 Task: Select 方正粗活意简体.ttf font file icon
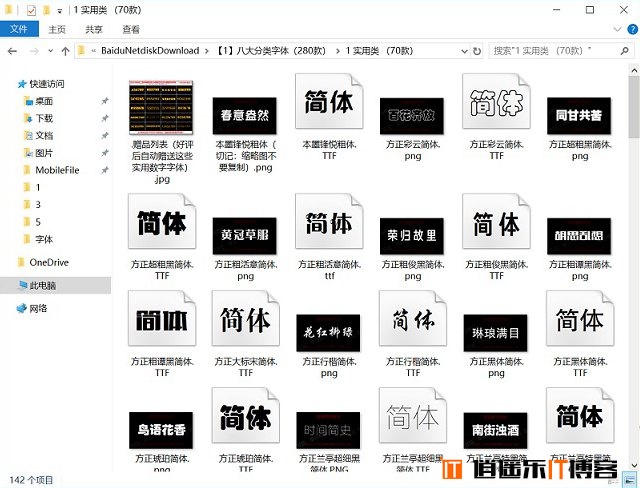(329, 221)
